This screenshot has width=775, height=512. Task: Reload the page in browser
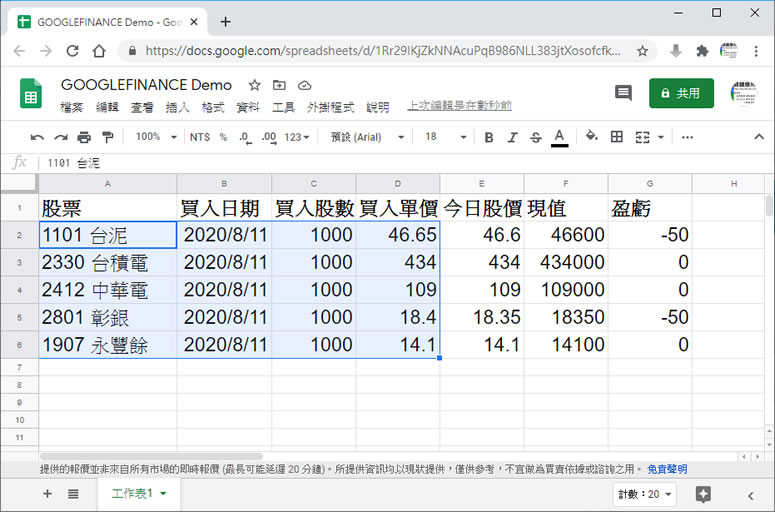pos(73,50)
